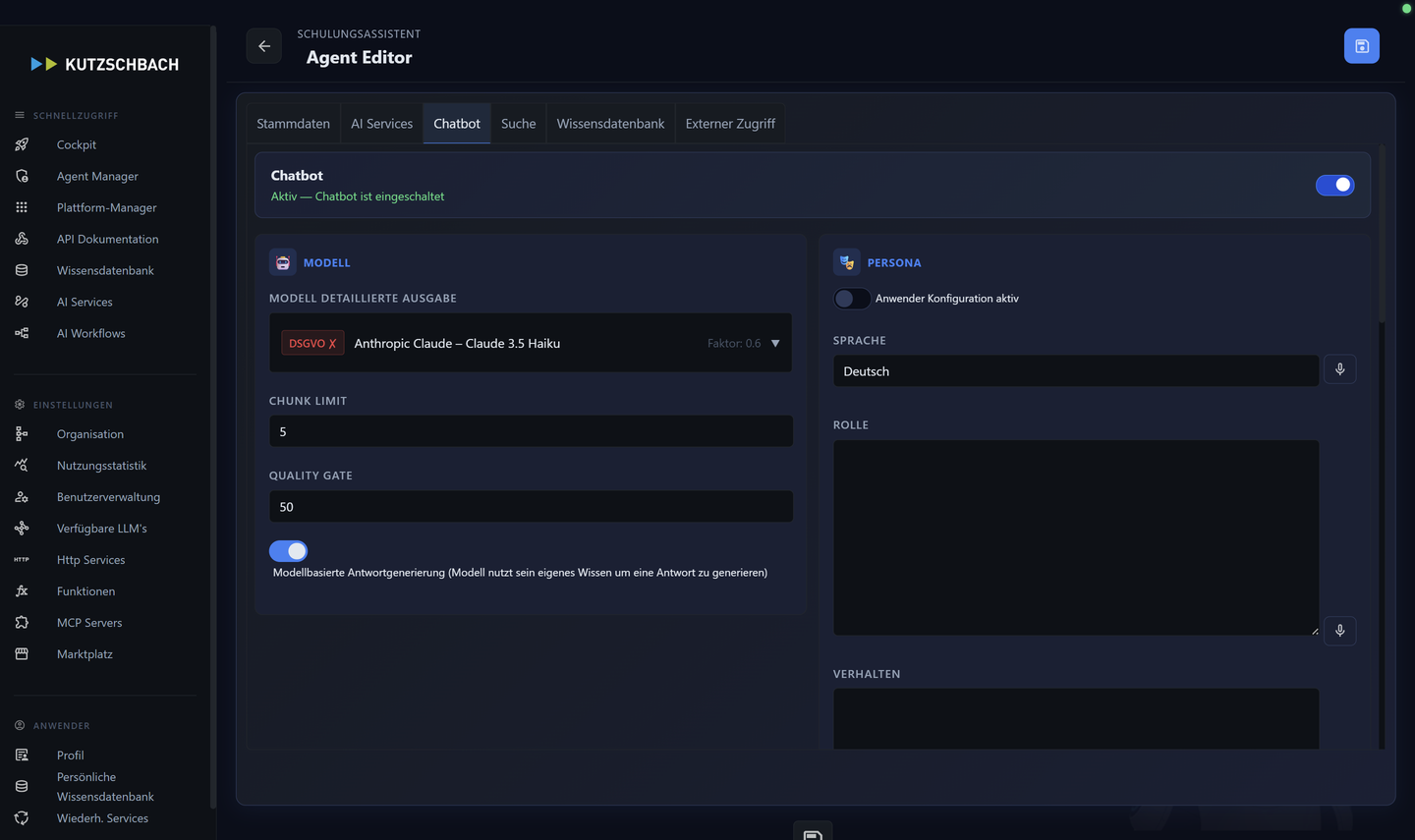Switch to the Wissensdatenbank tab
Screen dimensions: 1415x840
[x=610, y=124]
